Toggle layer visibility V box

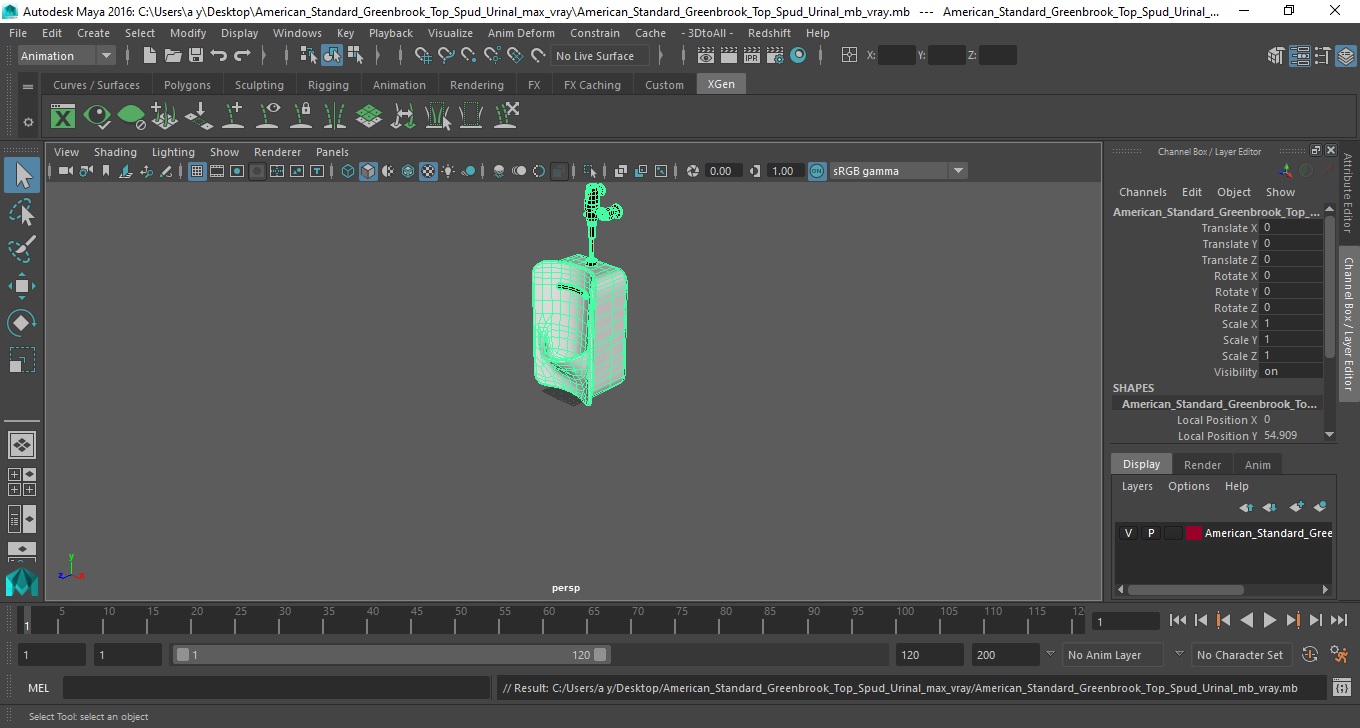(x=1128, y=533)
